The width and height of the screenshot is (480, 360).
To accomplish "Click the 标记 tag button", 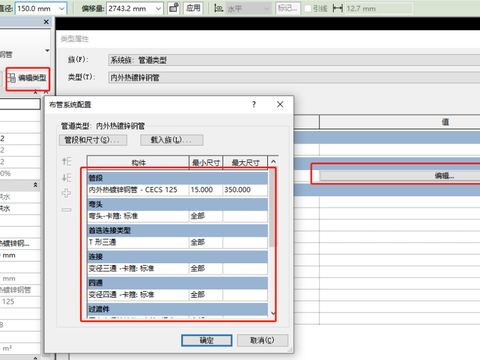I will point(288,8).
